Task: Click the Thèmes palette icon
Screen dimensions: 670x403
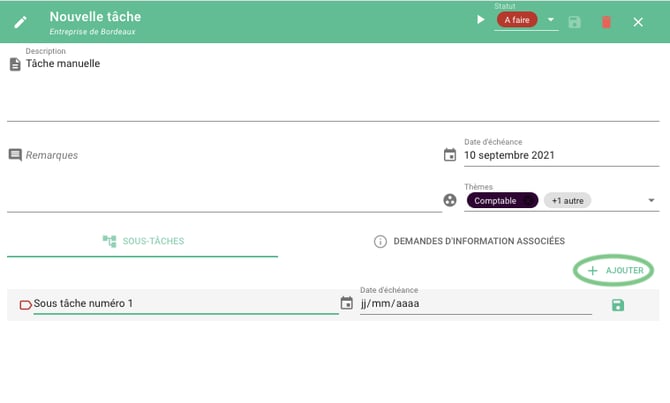Action: click(450, 200)
